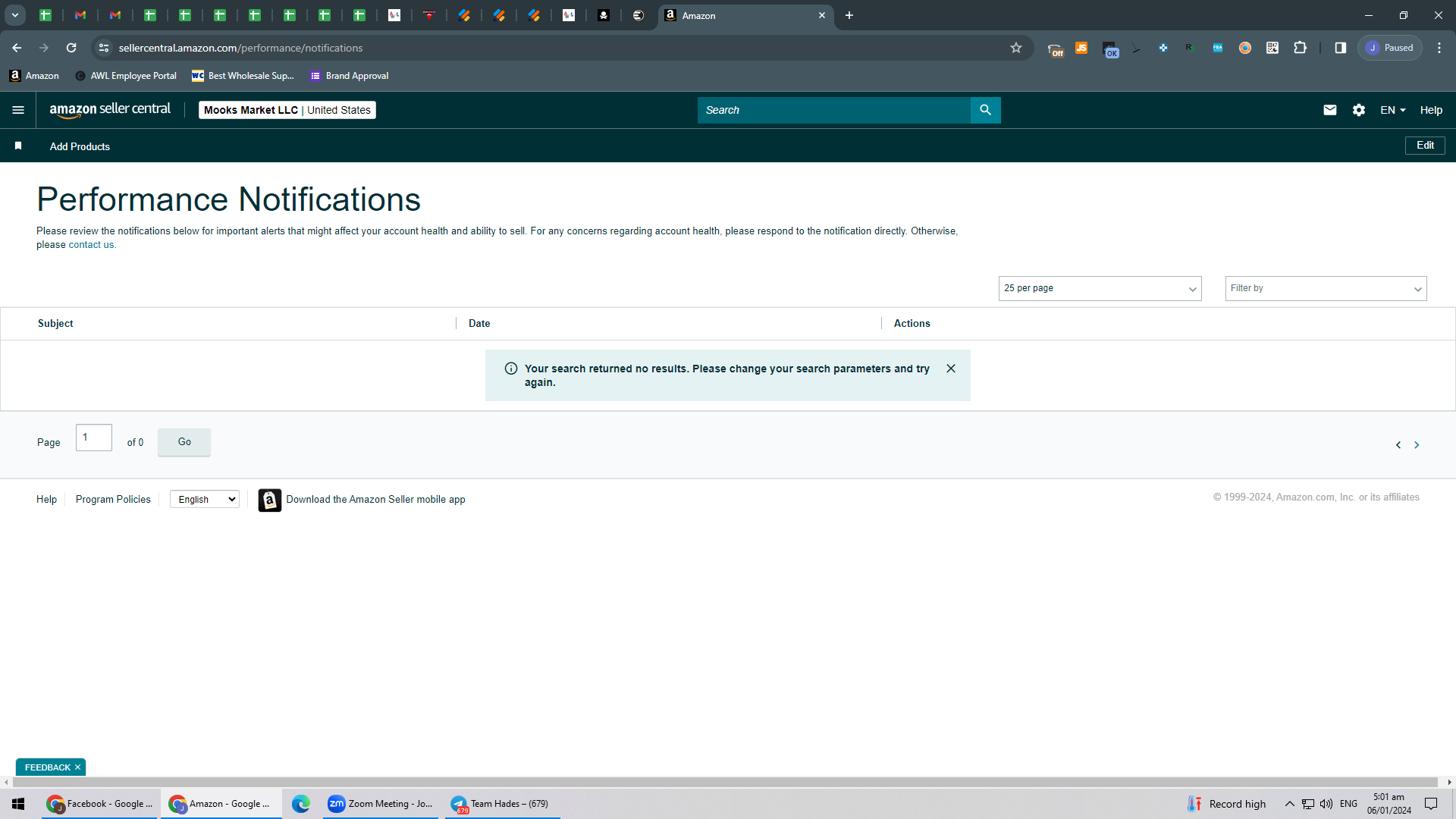Open the settings gear icon
This screenshot has height=819, width=1456.
pos(1358,110)
